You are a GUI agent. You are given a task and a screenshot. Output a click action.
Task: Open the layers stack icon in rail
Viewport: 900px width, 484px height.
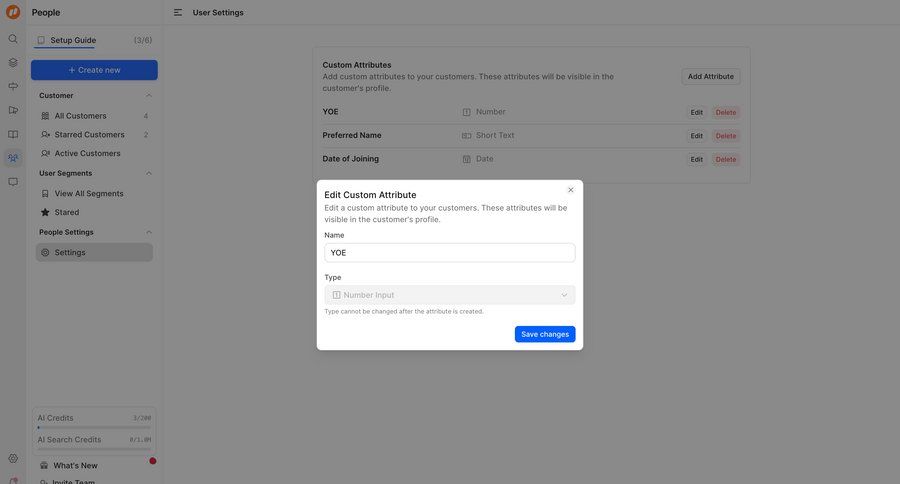[13, 63]
